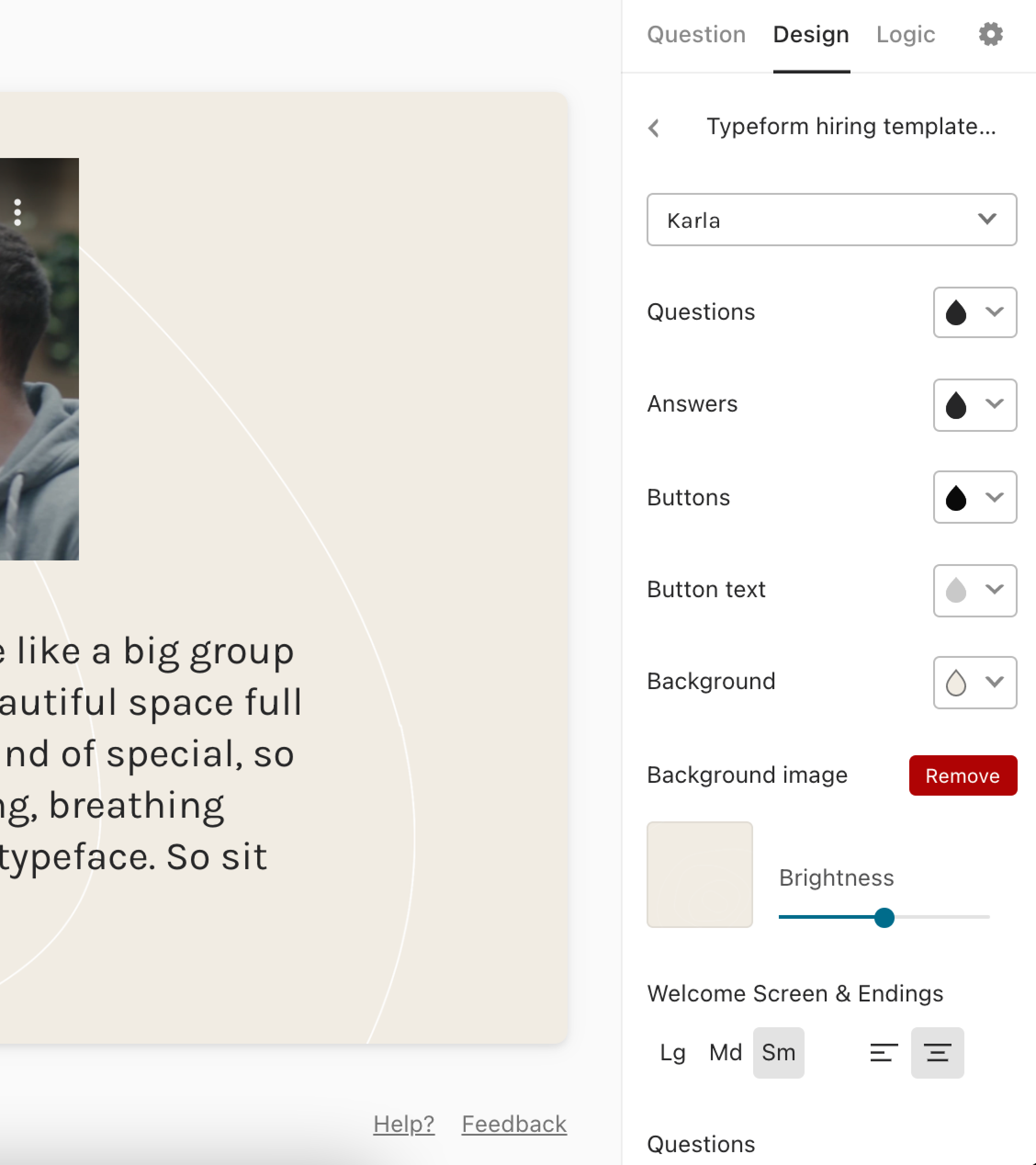The width and height of the screenshot is (1036, 1165).
Task: Set welcome screen size to Md
Action: point(726,1052)
